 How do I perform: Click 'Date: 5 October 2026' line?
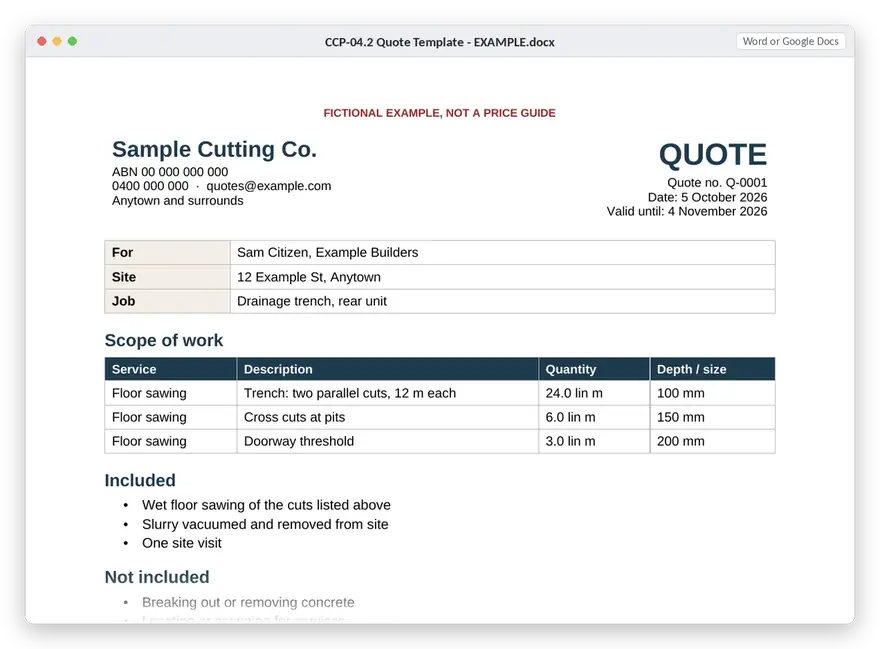707,197
